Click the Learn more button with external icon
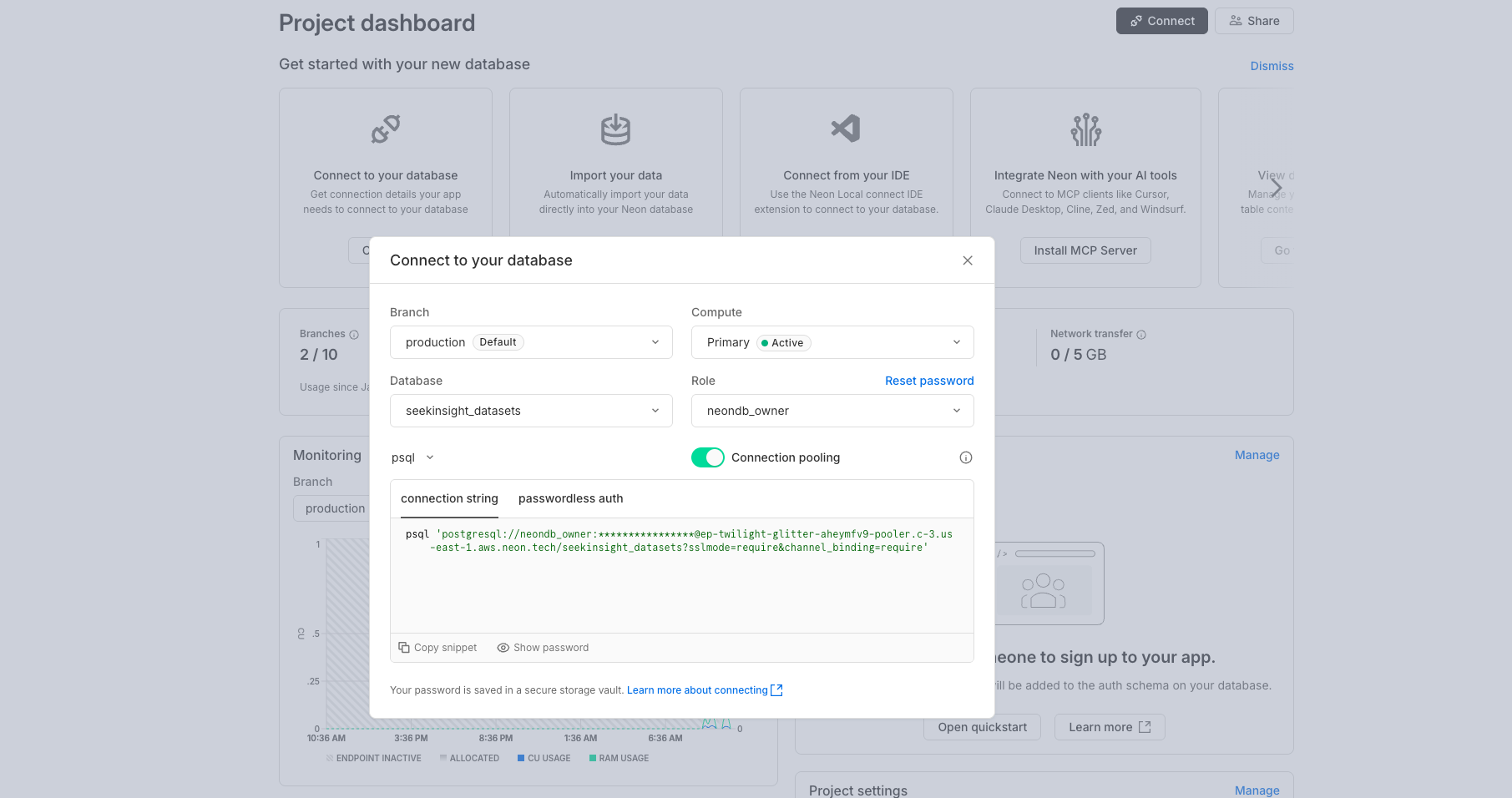The image size is (1512, 798). pos(1110,727)
